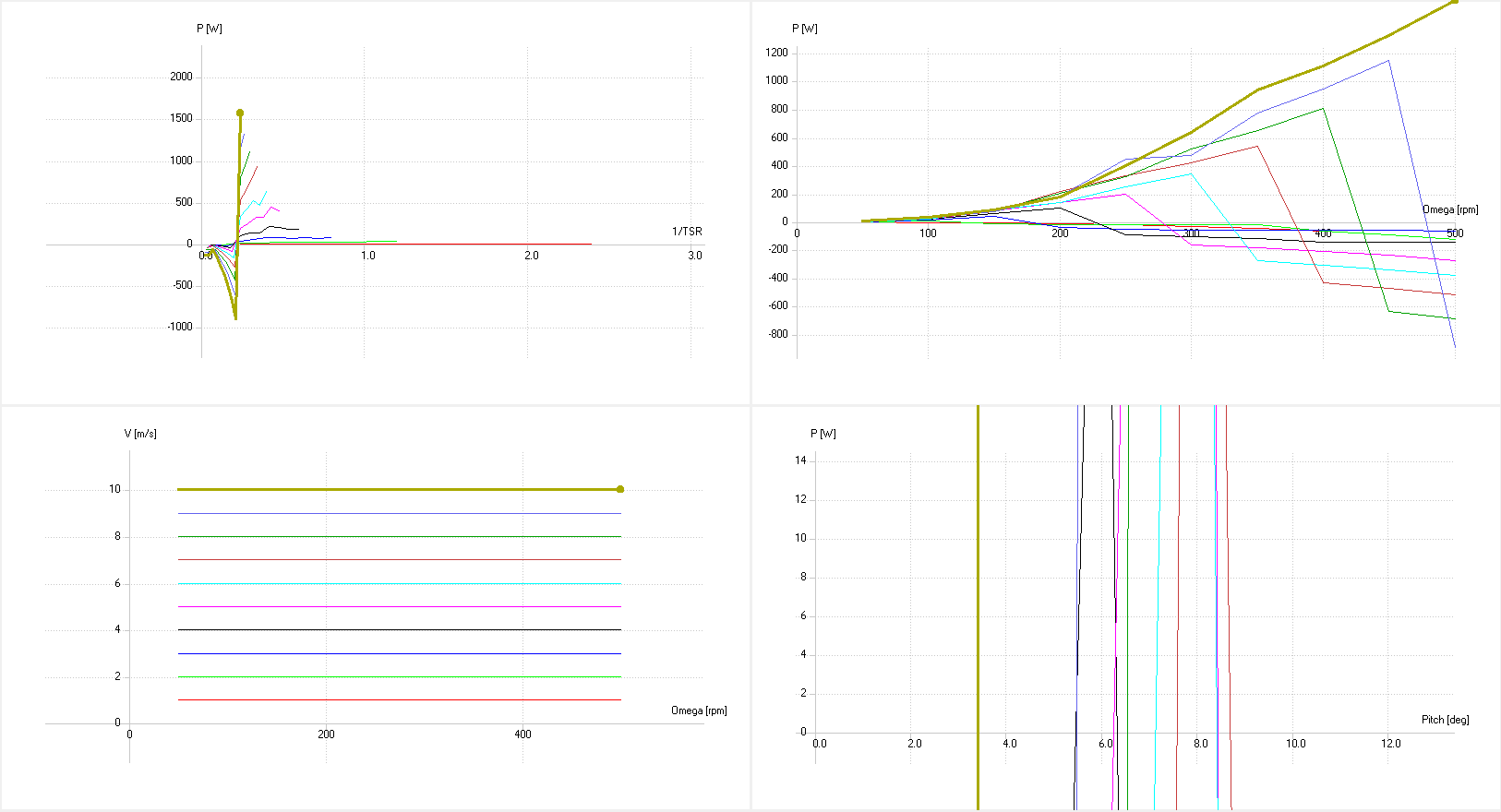This screenshot has width=1501, height=812.
Task: Click the 800 tick on the top-right power axis
Action: pyautogui.click(x=779, y=109)
